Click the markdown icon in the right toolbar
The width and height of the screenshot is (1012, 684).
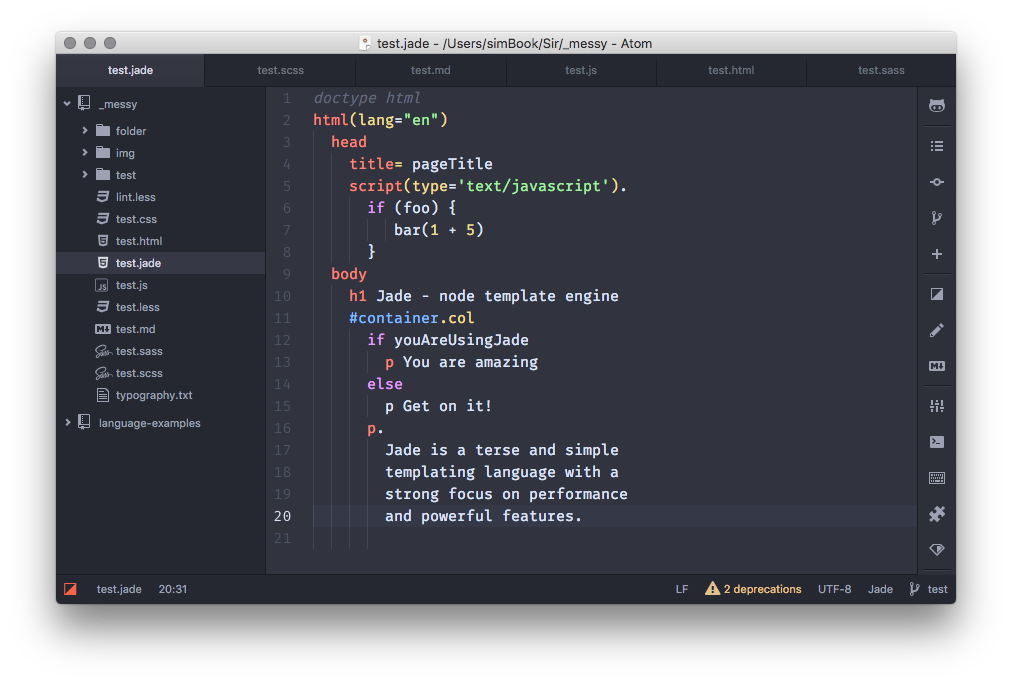coord(936,366)
